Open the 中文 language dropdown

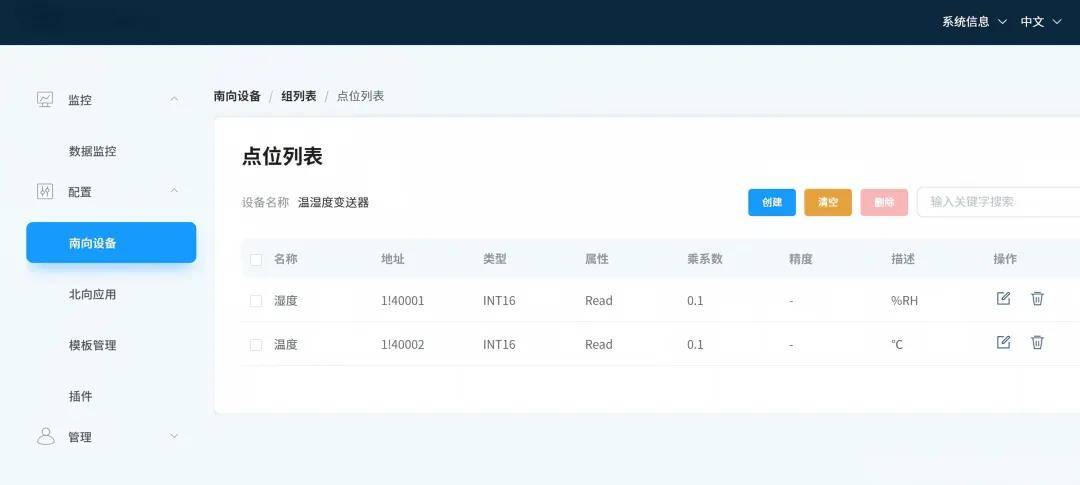tap(1041, 21)
